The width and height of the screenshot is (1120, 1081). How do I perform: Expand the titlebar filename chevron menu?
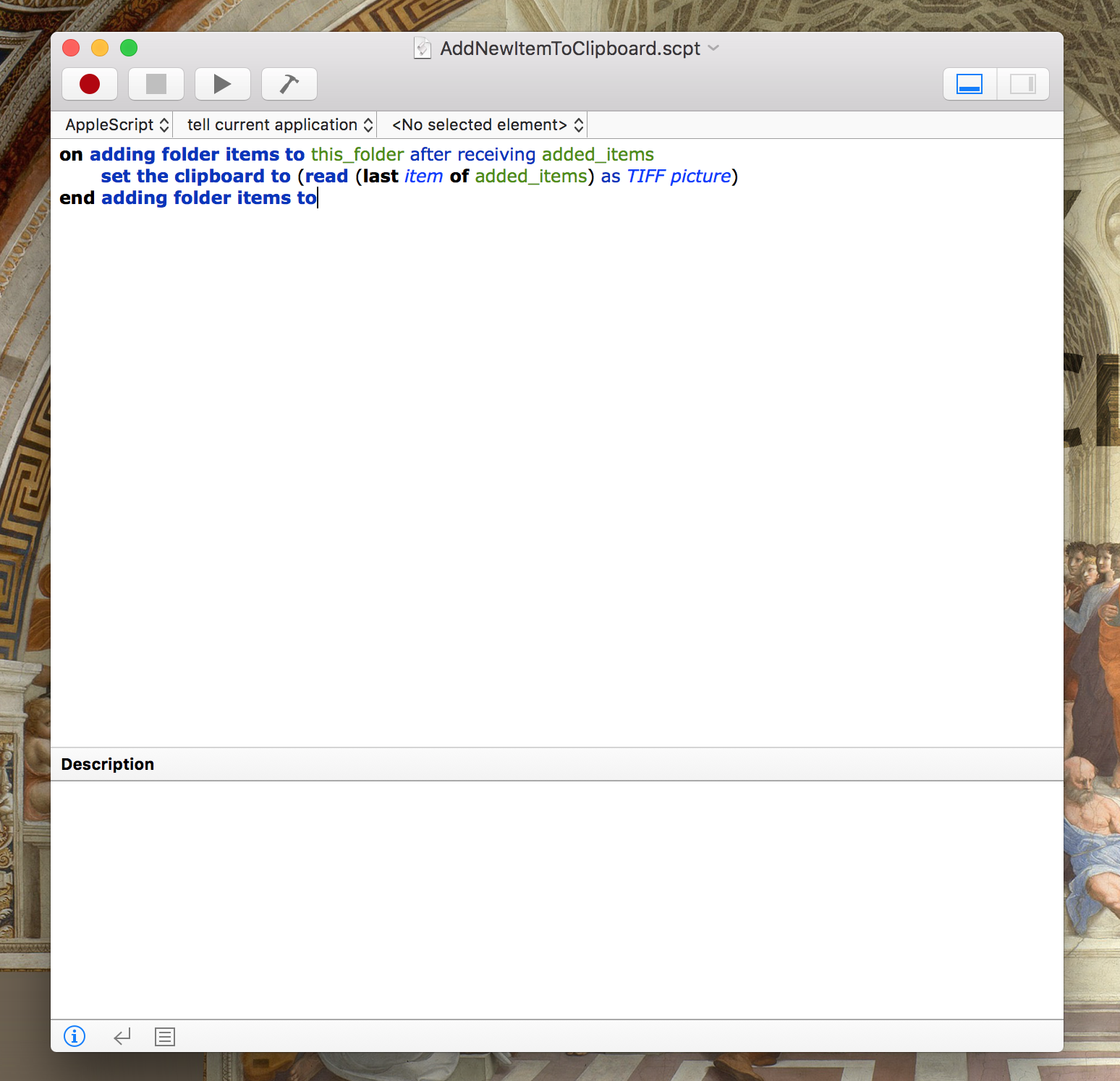pyautogui.click(x=713, y=48)
